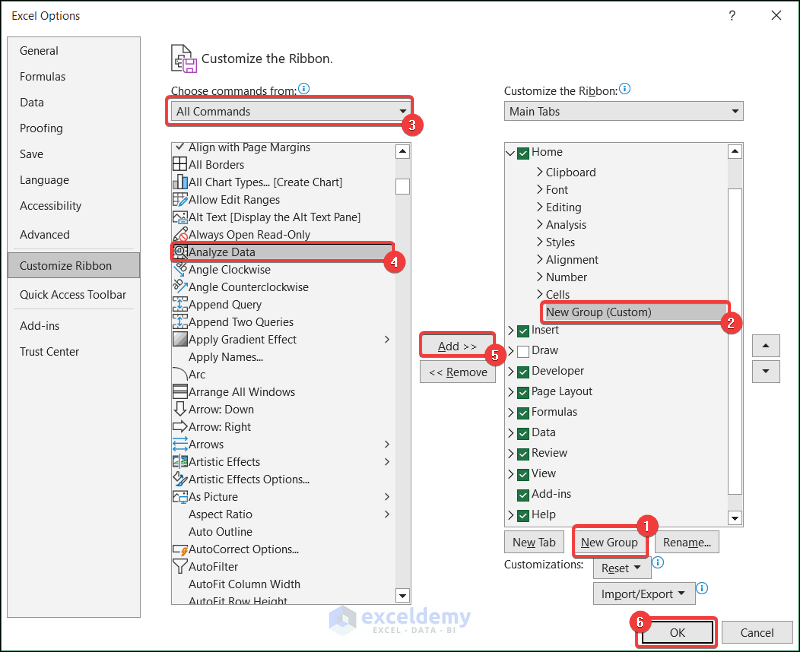
Task: Click the AutoFilter funnel icon
Action: [x=180, y=566]
